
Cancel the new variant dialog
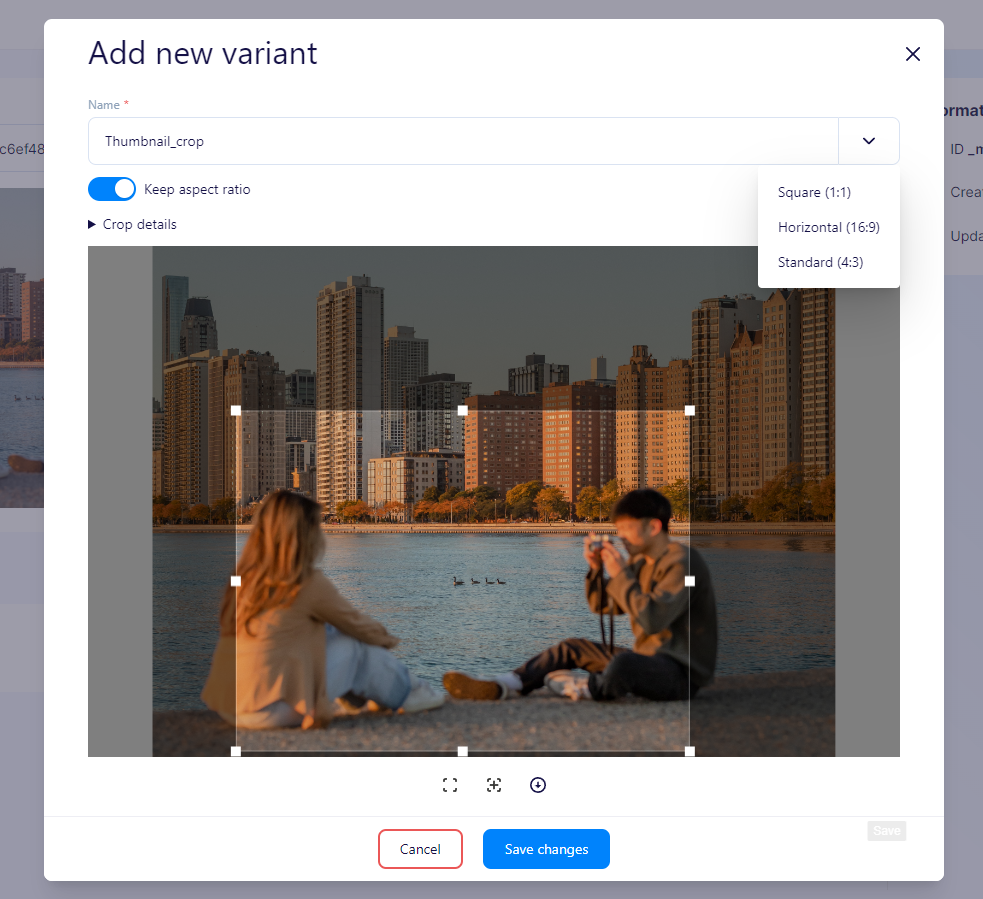420,849
